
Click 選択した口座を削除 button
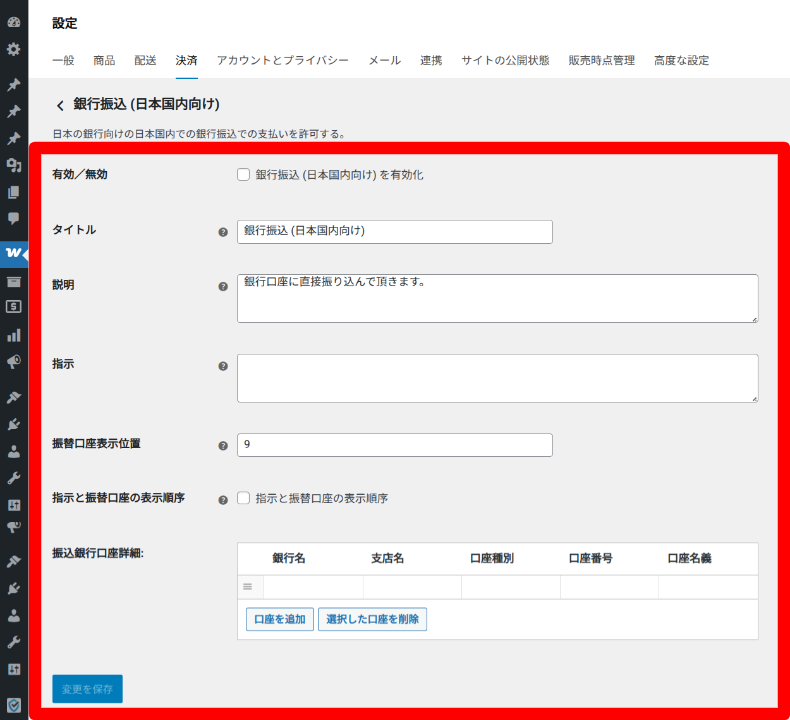372,619
